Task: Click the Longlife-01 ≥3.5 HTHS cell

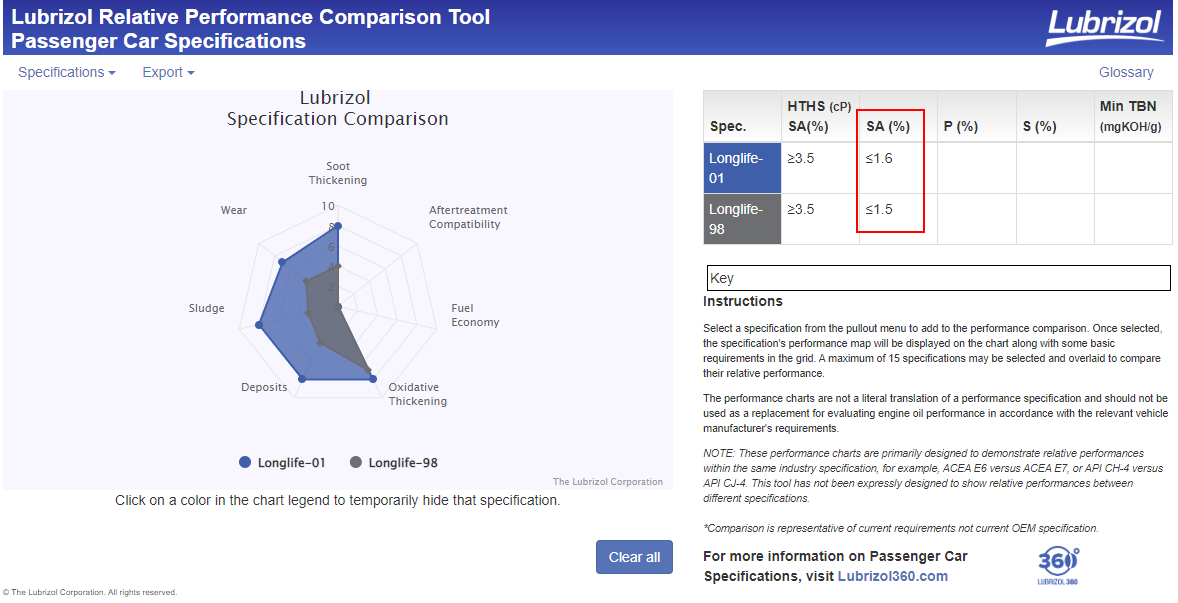Action: (x=820, y=168)
